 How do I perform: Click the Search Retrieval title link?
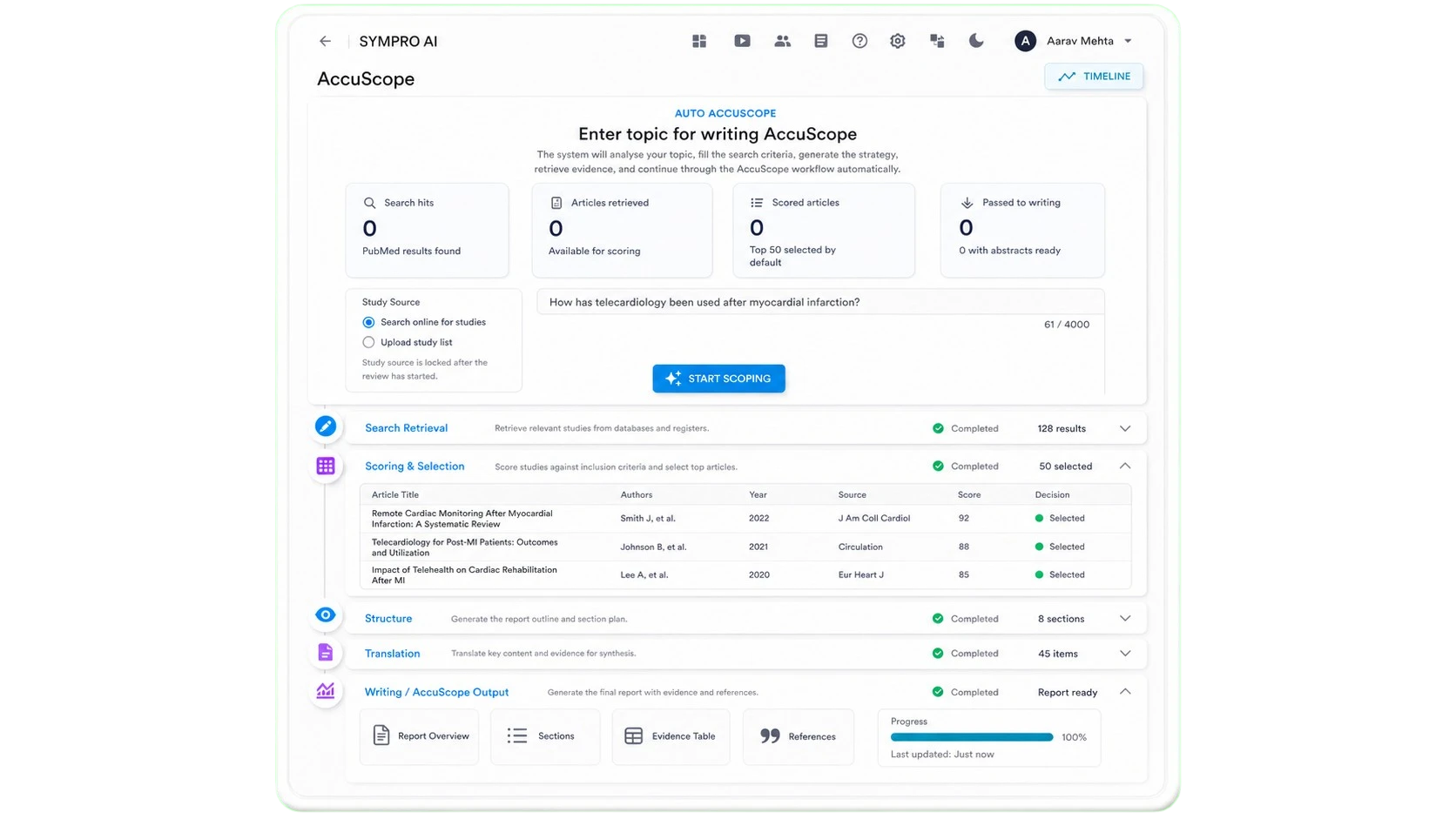point(406,428)
